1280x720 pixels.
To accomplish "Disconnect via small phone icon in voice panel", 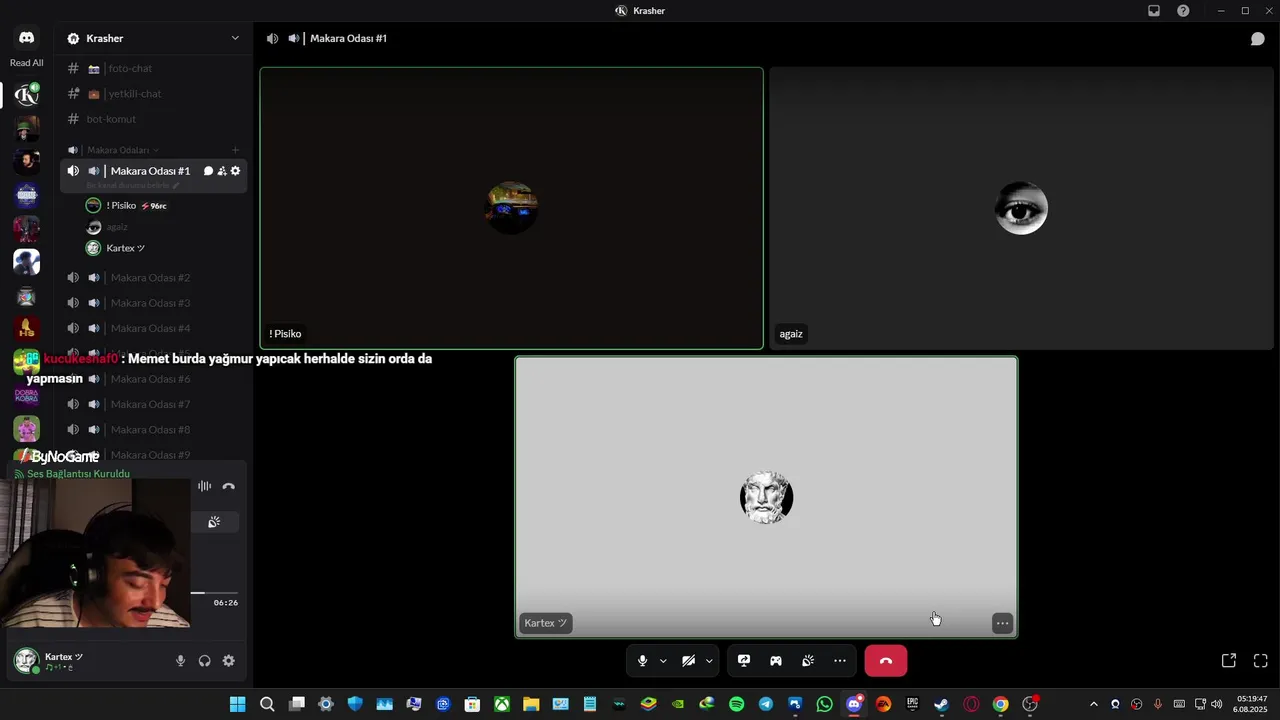I will point(229,486).
